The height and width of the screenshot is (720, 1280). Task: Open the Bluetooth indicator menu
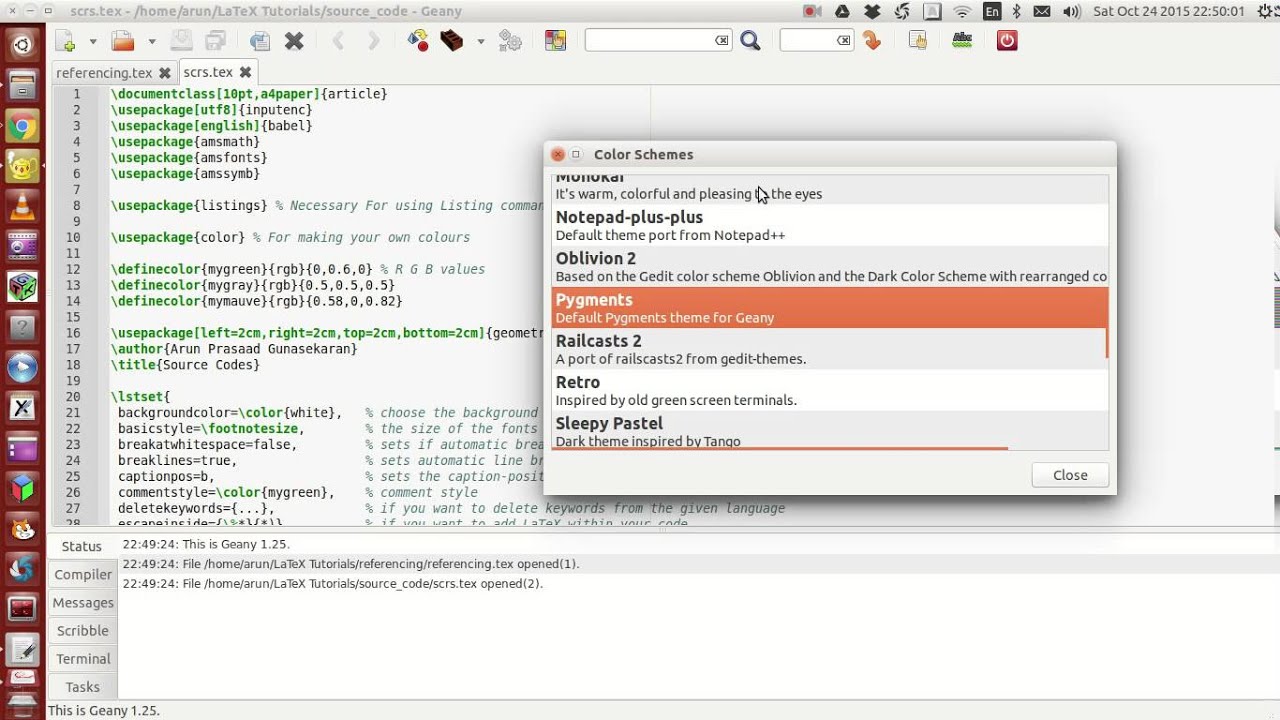(x=1017, y=12)
